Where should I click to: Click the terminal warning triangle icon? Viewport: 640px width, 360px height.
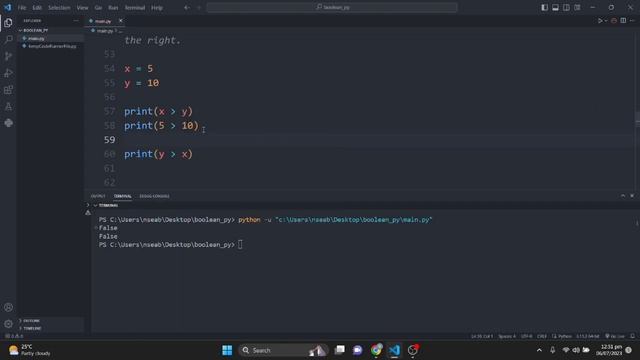coord(88,213)
